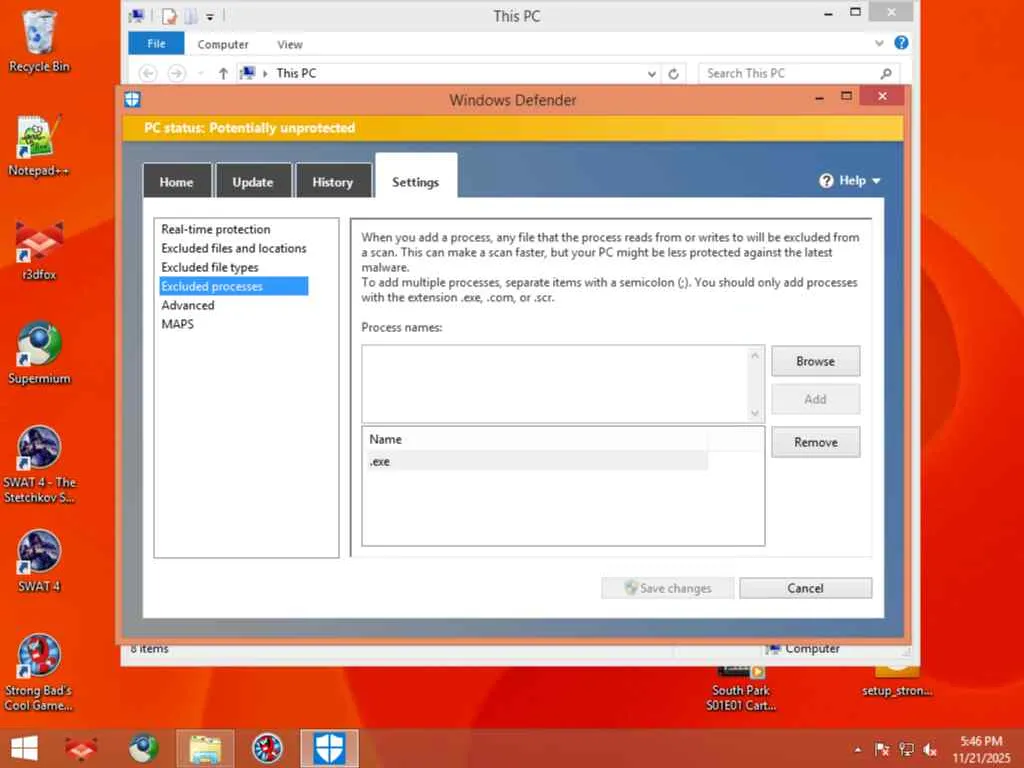Viewport: 1024px width, 768px height.
Task: Launch SWAT 4 - The Stetchkov Syndicate shortcut
Action: pos(39,465)
